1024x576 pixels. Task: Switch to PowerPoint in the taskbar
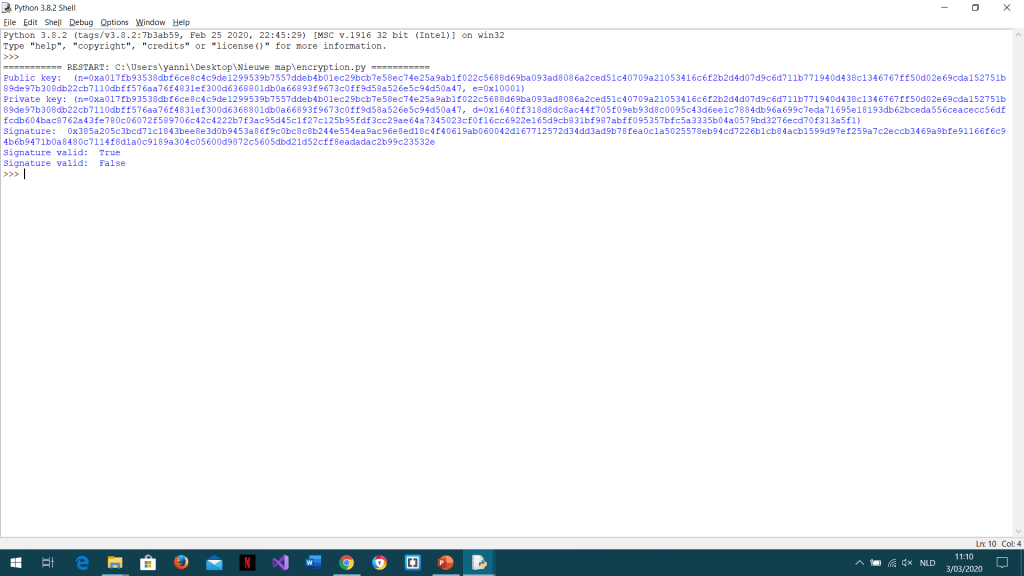[x=445, y=563]
